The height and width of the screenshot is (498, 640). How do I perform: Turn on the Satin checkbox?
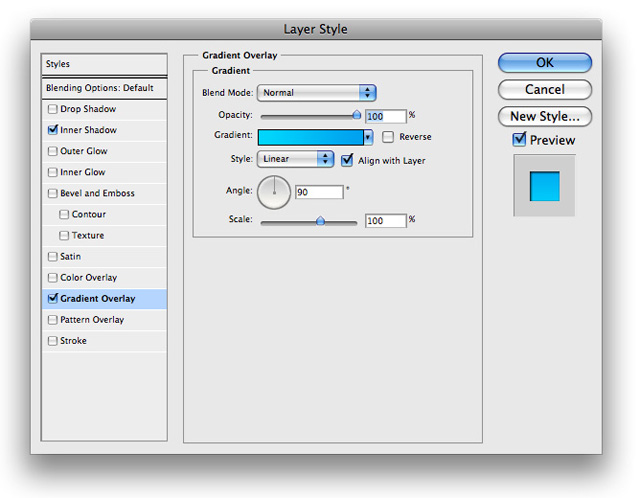click(52, 256)
